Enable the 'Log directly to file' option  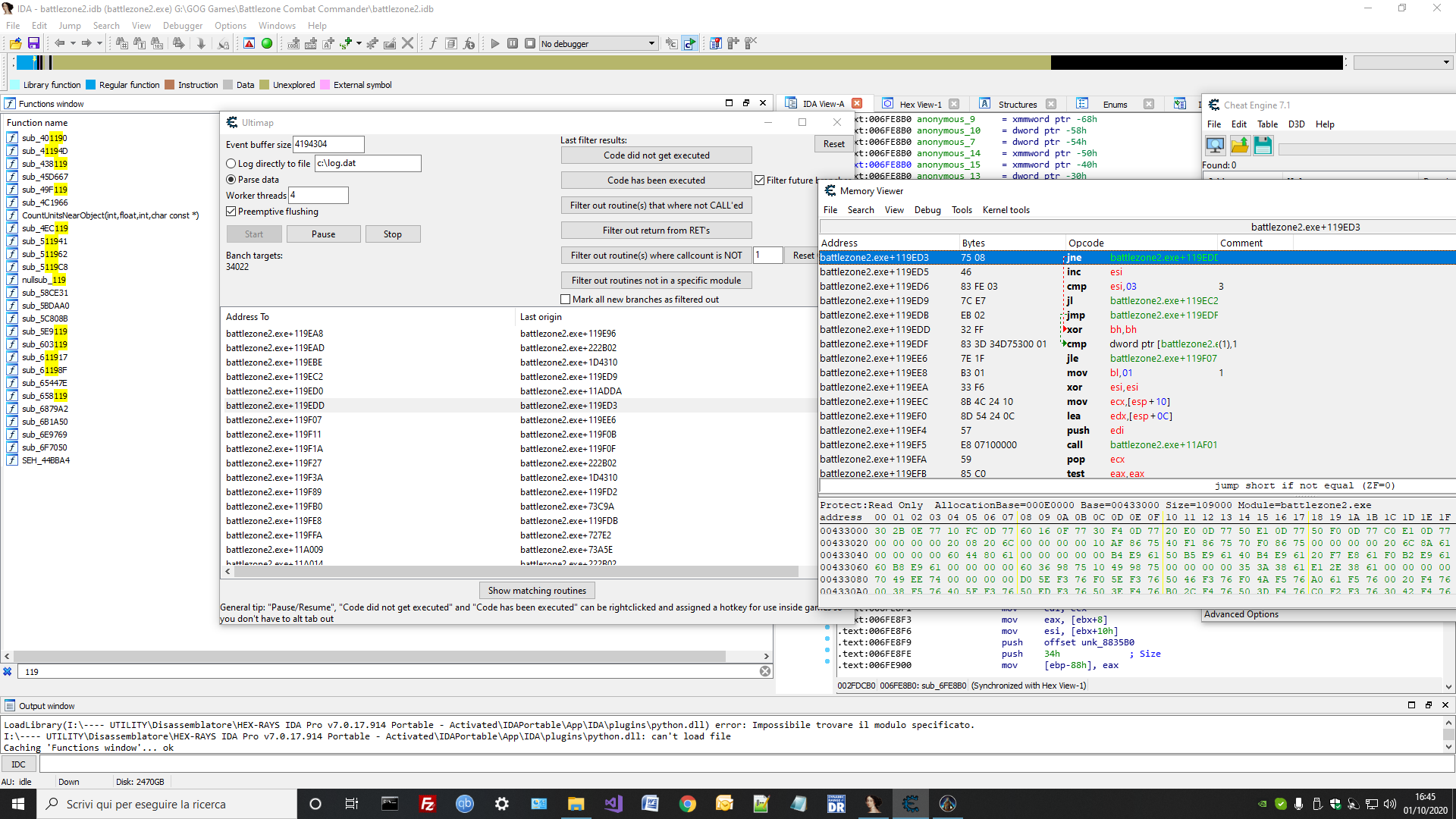point(231,163)
